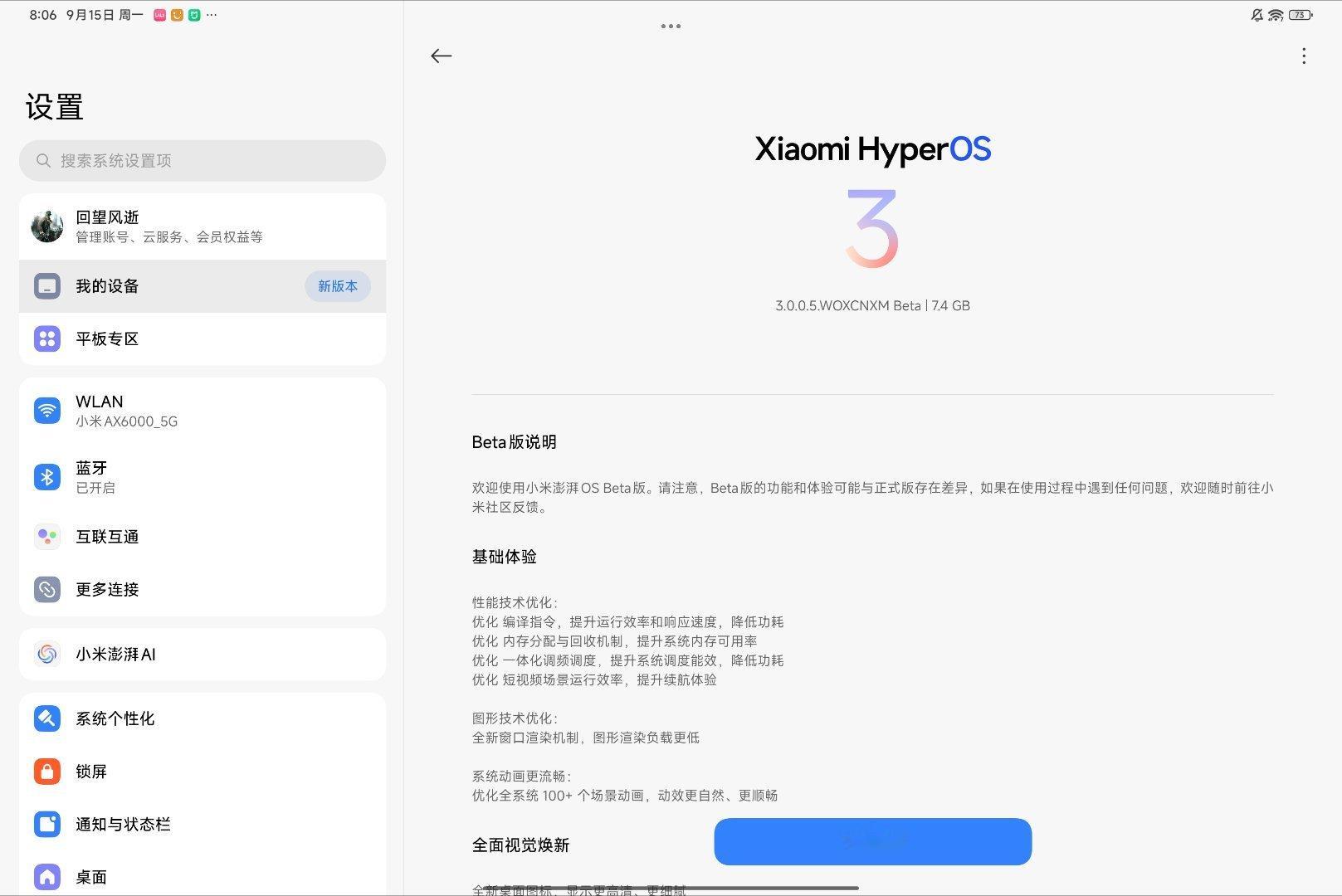Screen dimensions: 1342x896
Task: Click the 设置 page title
Action: [55, 107]
